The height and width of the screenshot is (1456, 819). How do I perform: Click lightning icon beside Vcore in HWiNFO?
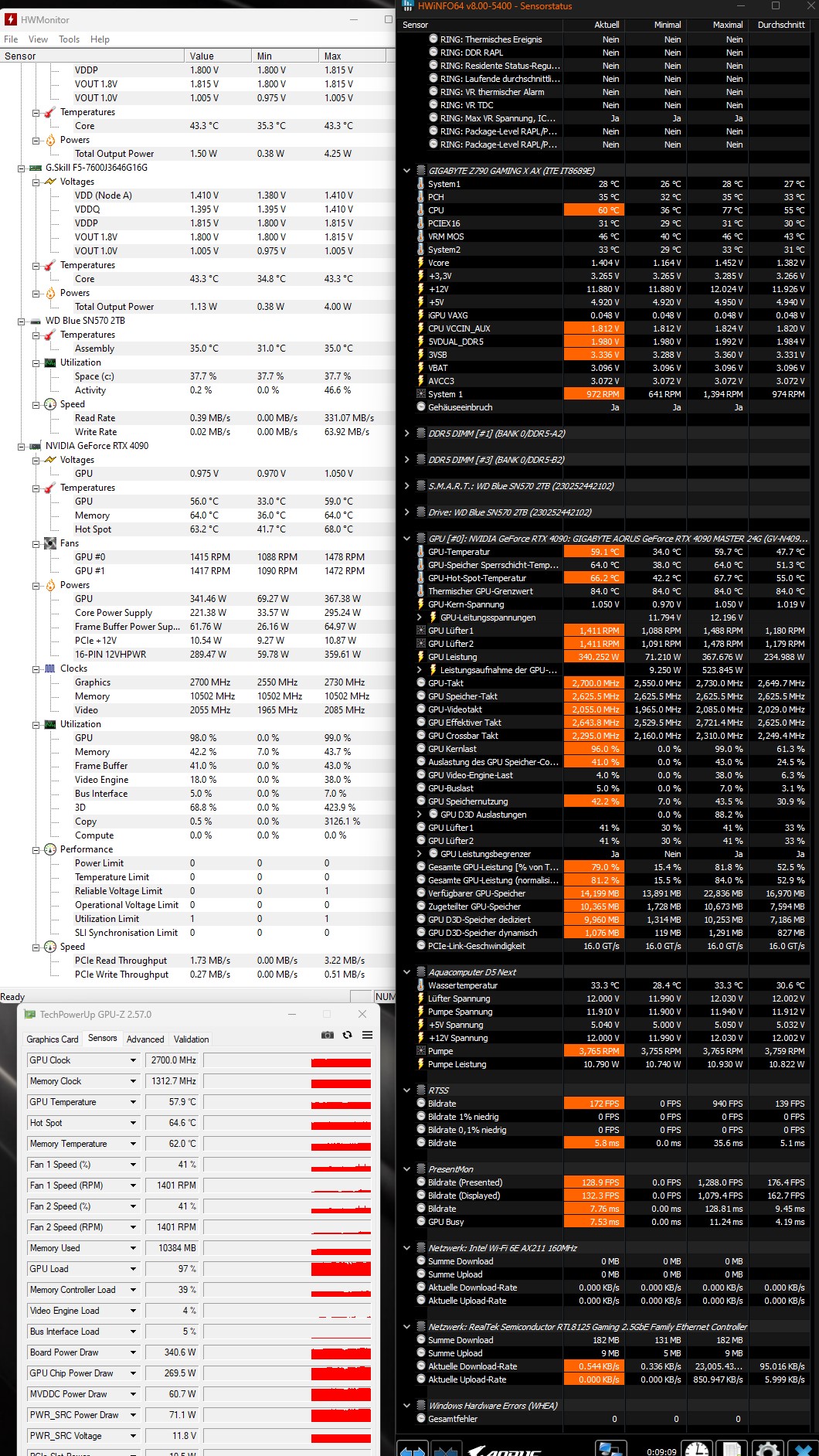421,263
